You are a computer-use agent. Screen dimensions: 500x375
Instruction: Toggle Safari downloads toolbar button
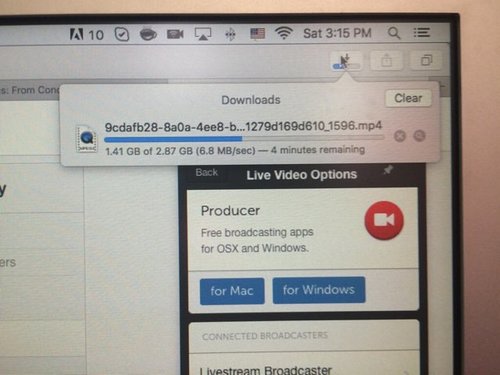pyautogui.click(x=346, y=61)
